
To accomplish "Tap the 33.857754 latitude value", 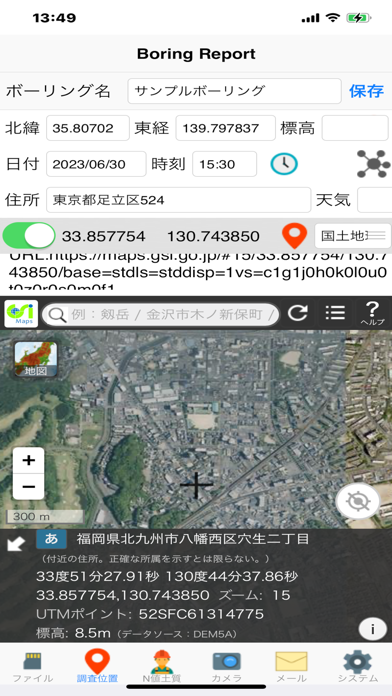I will 103,236.
